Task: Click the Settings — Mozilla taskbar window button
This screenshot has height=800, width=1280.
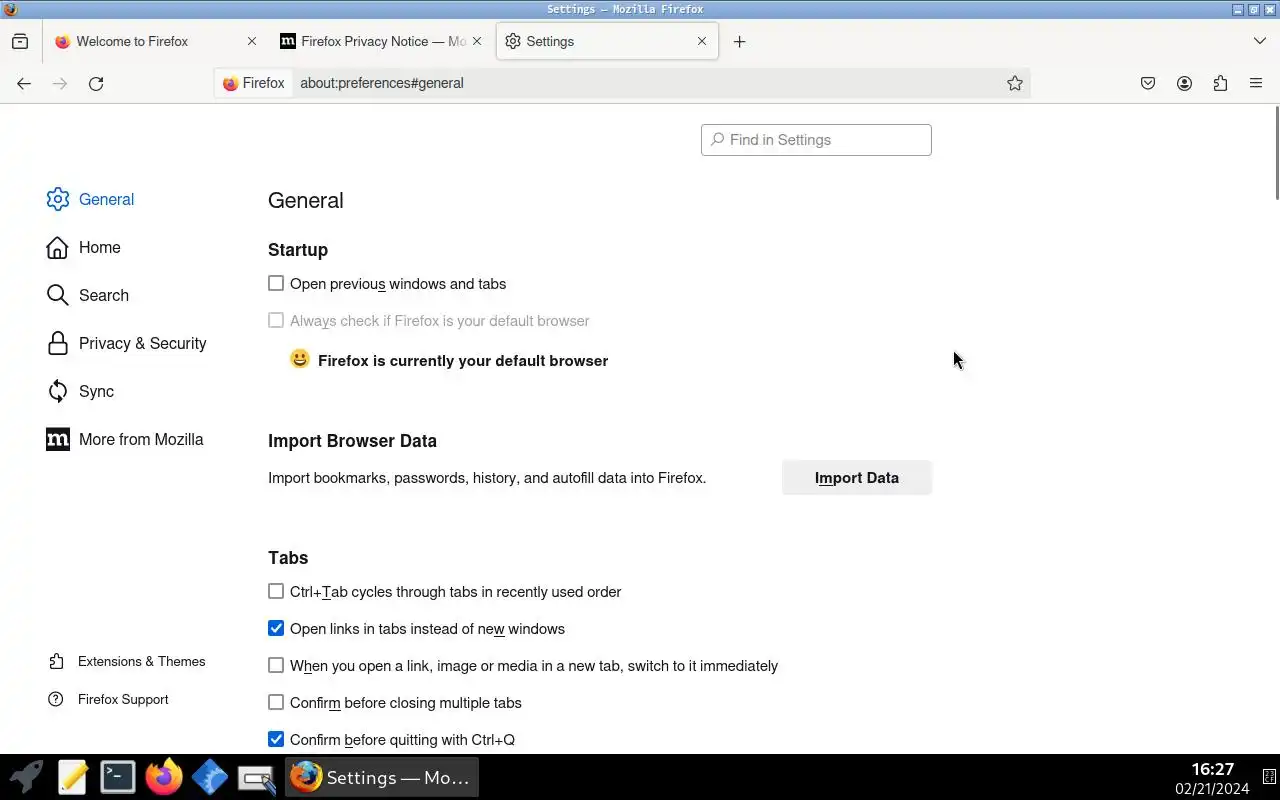Action: click(x=382, y=777)
